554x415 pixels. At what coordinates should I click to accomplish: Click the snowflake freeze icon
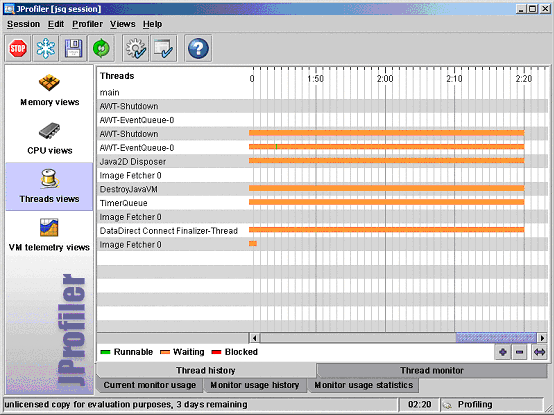coord(46,48)
